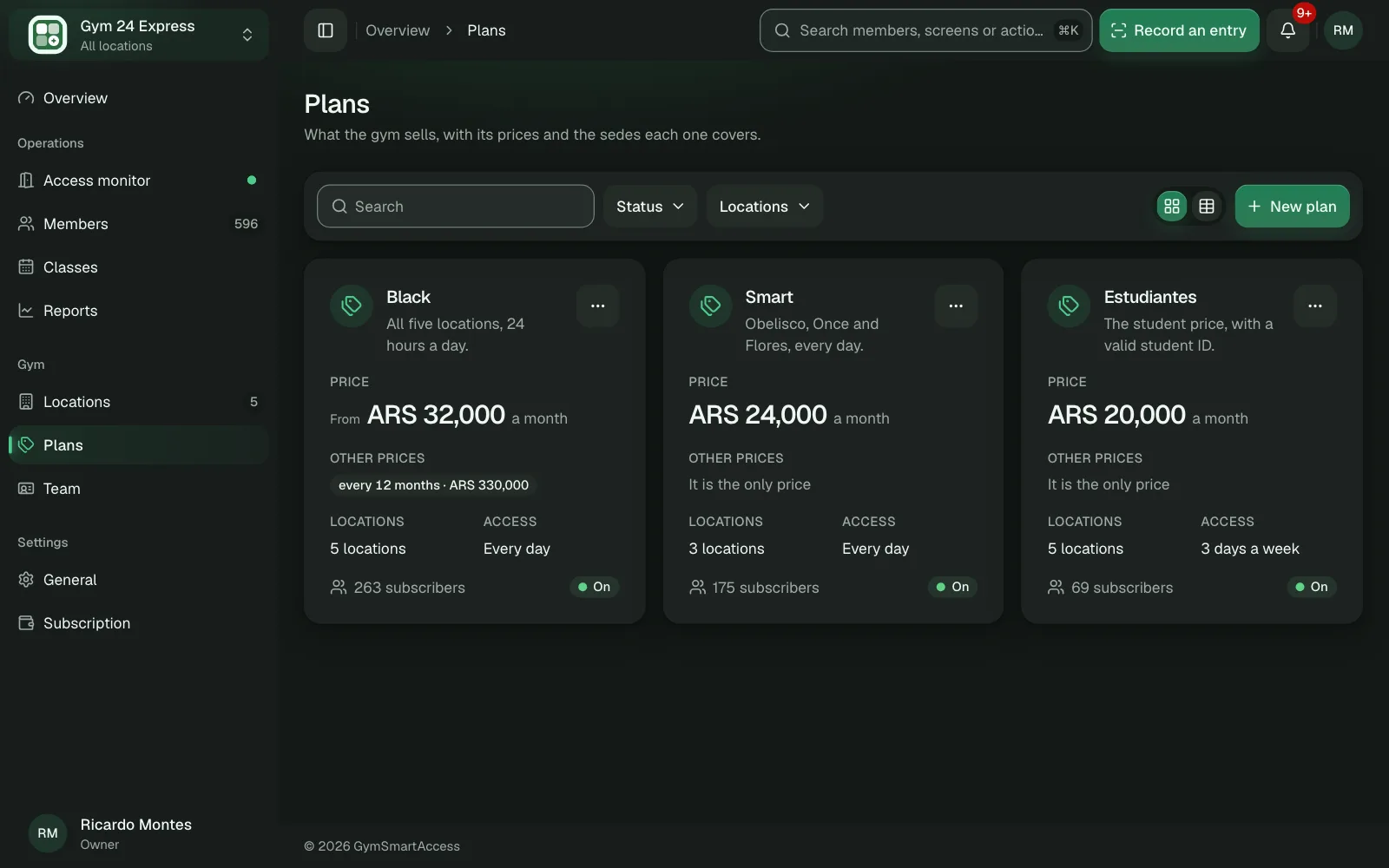The image size is (1389, 868).
Task: Open Subscription settings
Action: pos(139,623)
